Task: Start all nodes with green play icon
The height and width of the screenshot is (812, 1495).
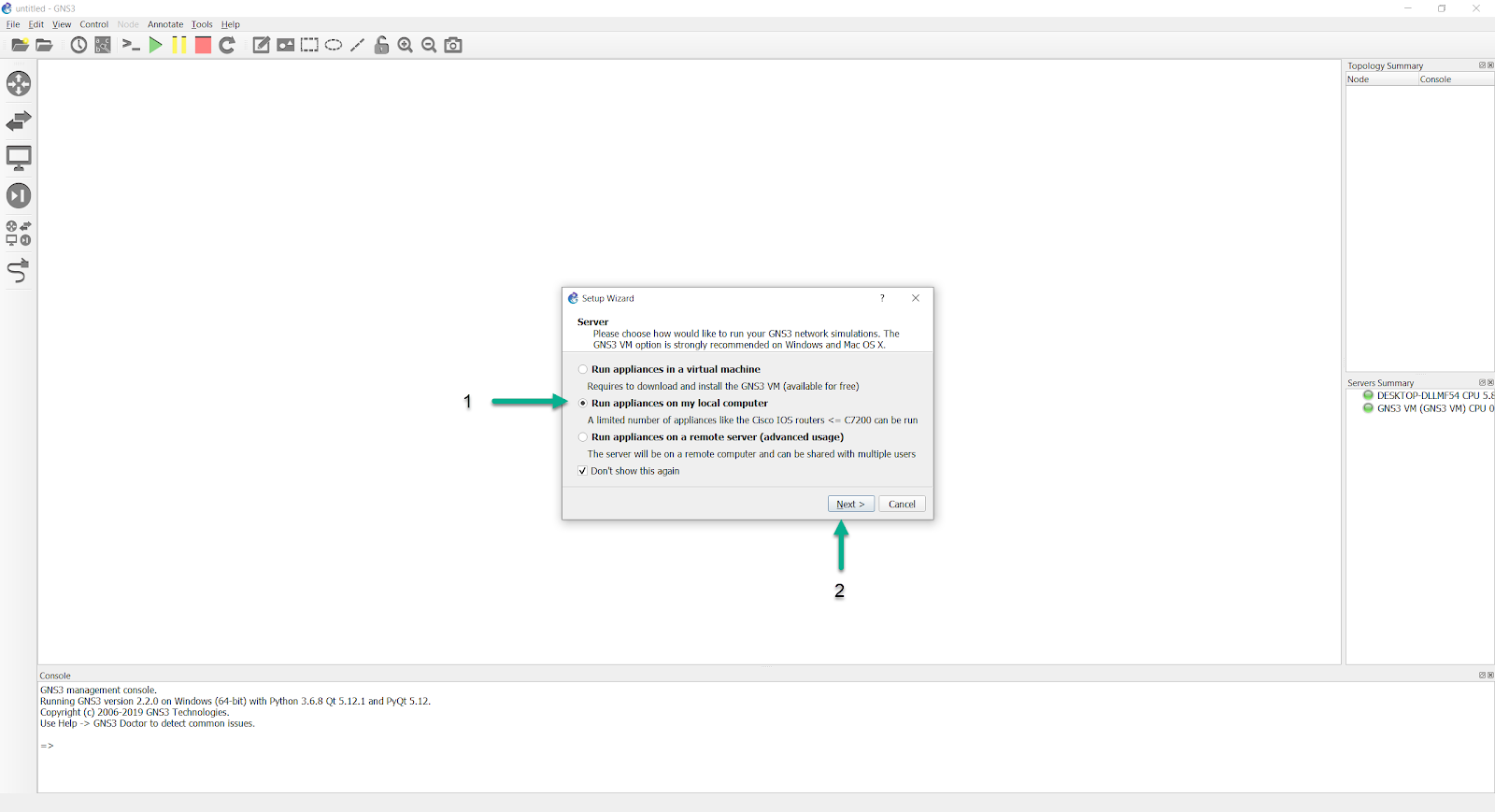Action: [155, 45]
